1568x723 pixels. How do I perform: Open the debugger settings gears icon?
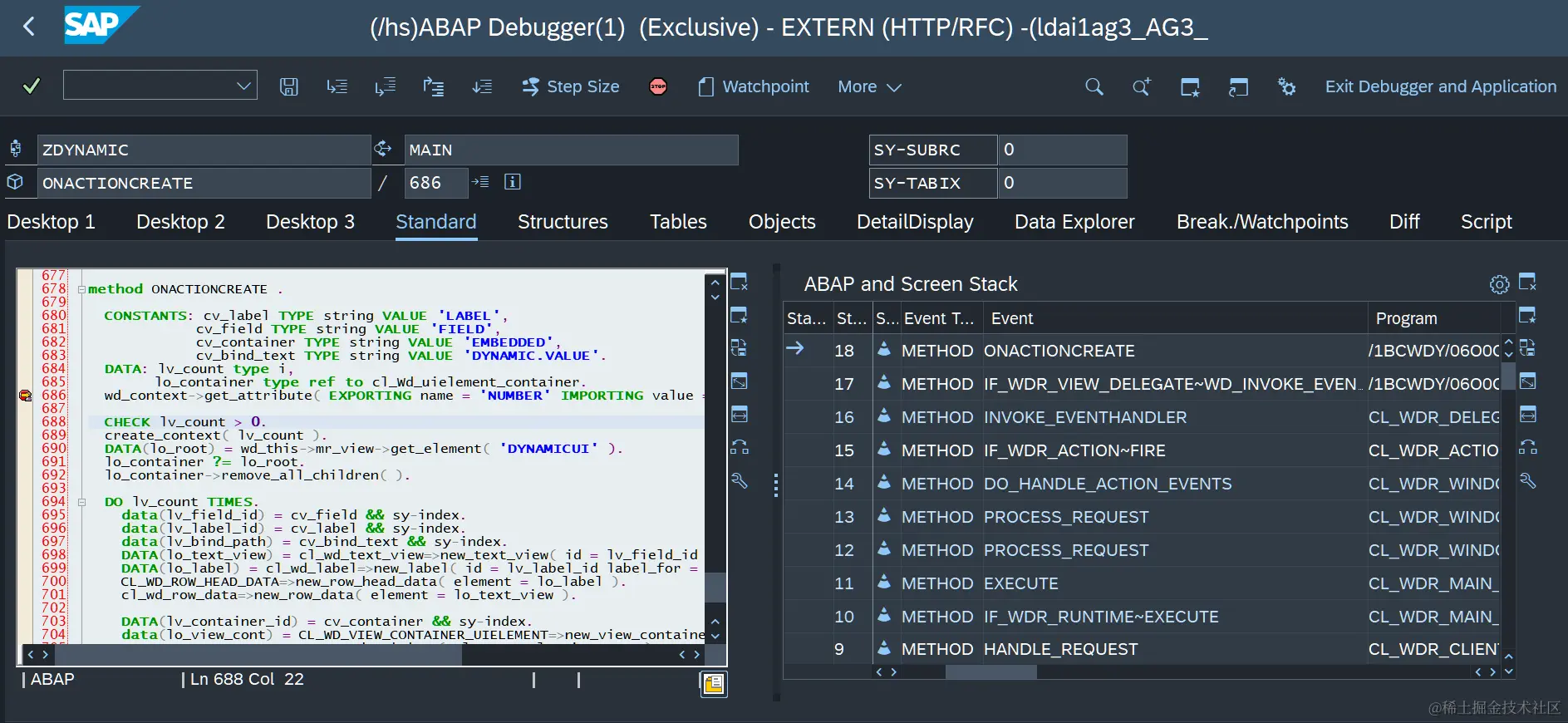coord(1286,86)
